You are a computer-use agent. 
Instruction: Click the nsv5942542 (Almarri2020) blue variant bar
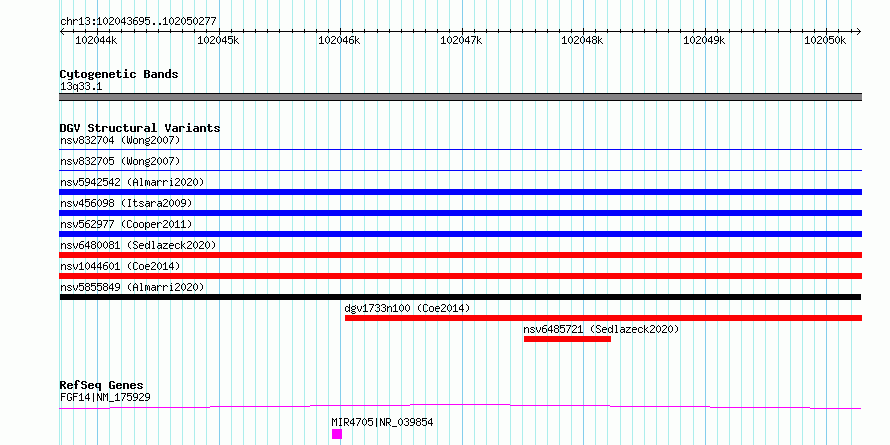[460, 192]
